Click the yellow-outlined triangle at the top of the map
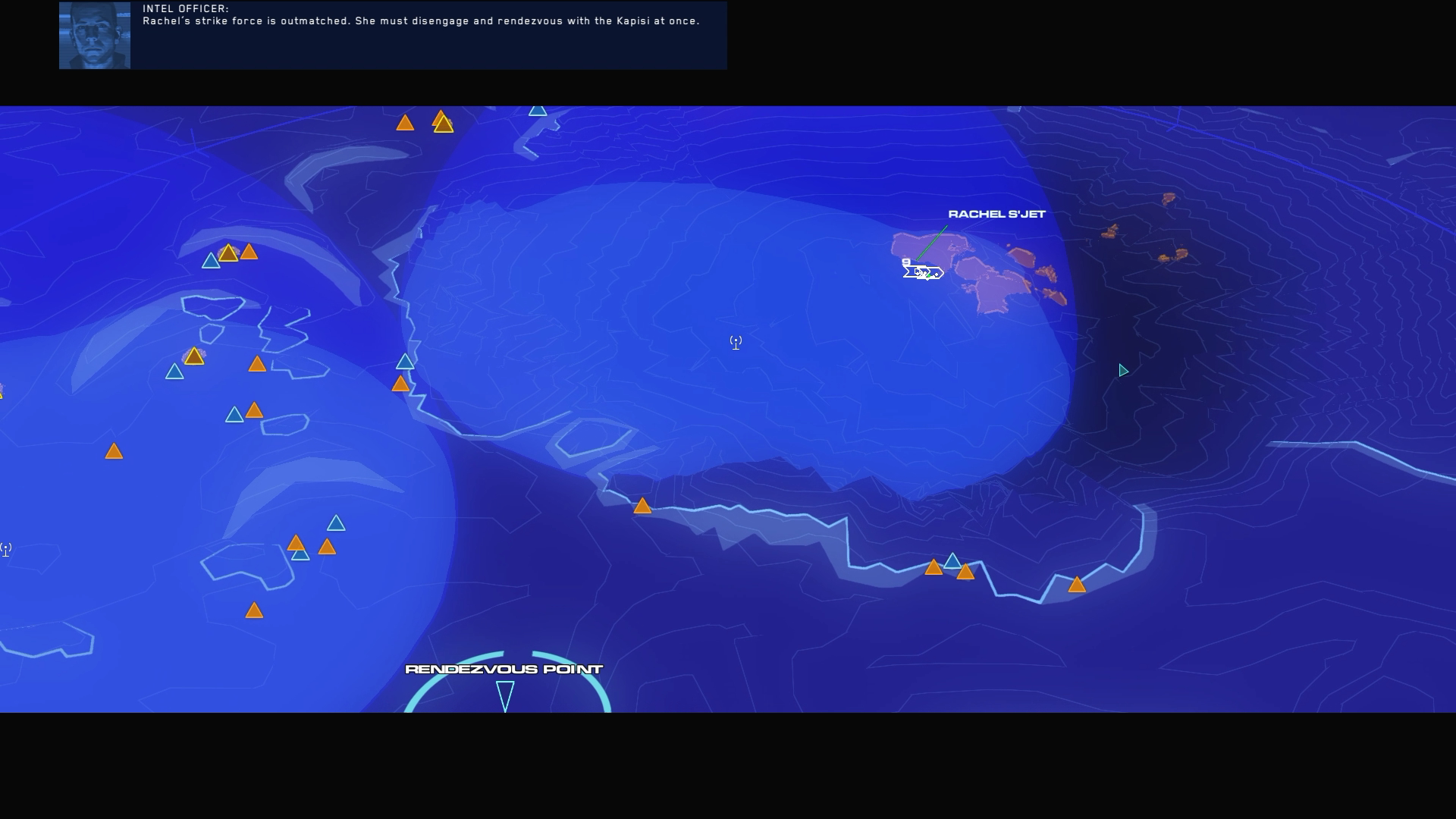This screenshot has width=1456, height=819. coord(444,124)
